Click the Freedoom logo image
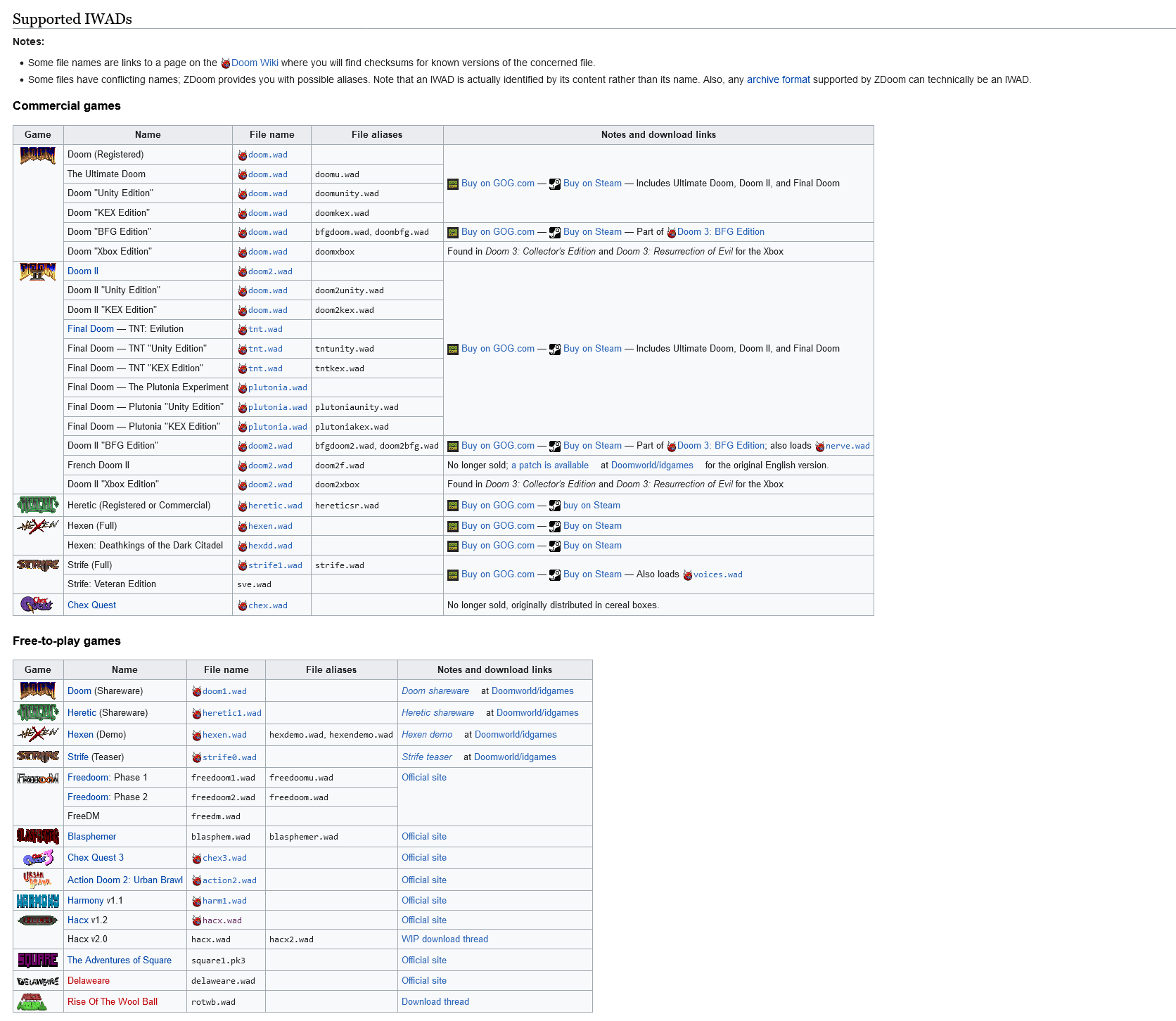Image resolution: width=1176 pixels, height=1021 pixels. 38,778
